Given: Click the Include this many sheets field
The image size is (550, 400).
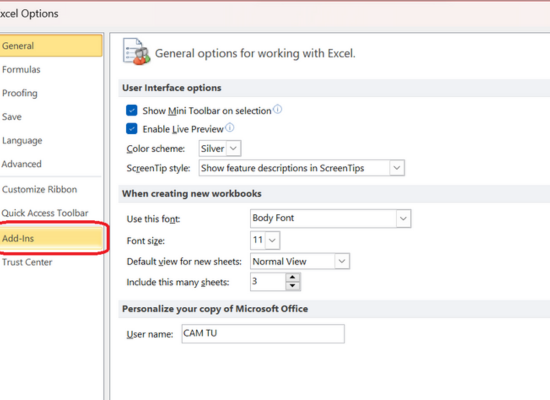Looking at the screenshot, I should coord(268,281).
